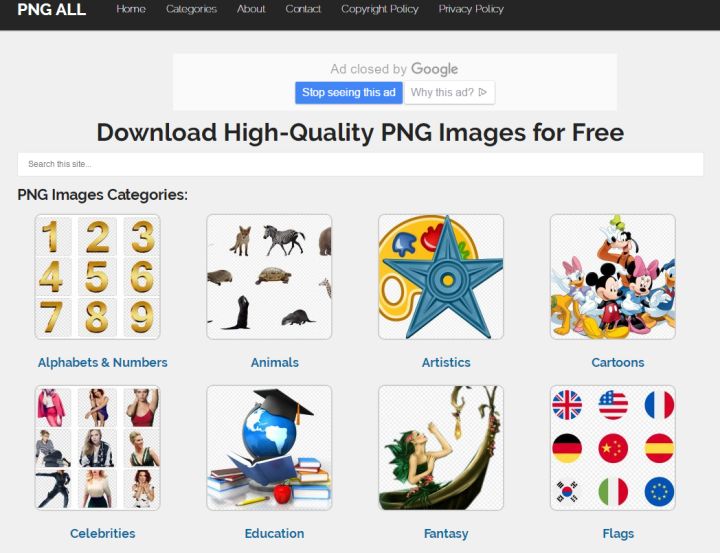Screen dimensions: 720x553
Task: Open the Cartoons Mickey Mouse thumbnail
Action: click(x=613, y=277)
